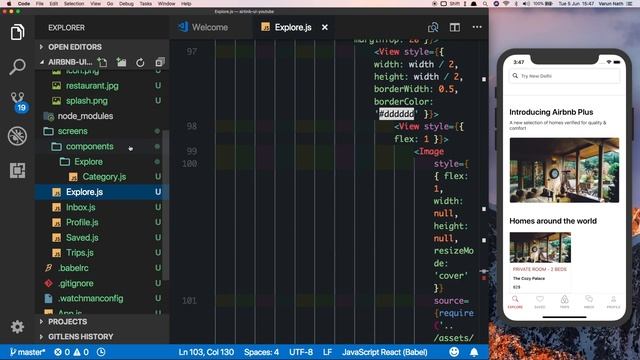This screenshot has height=360, width=640.
Task: Split the editor to the right
Action: (x=455, y=27)
